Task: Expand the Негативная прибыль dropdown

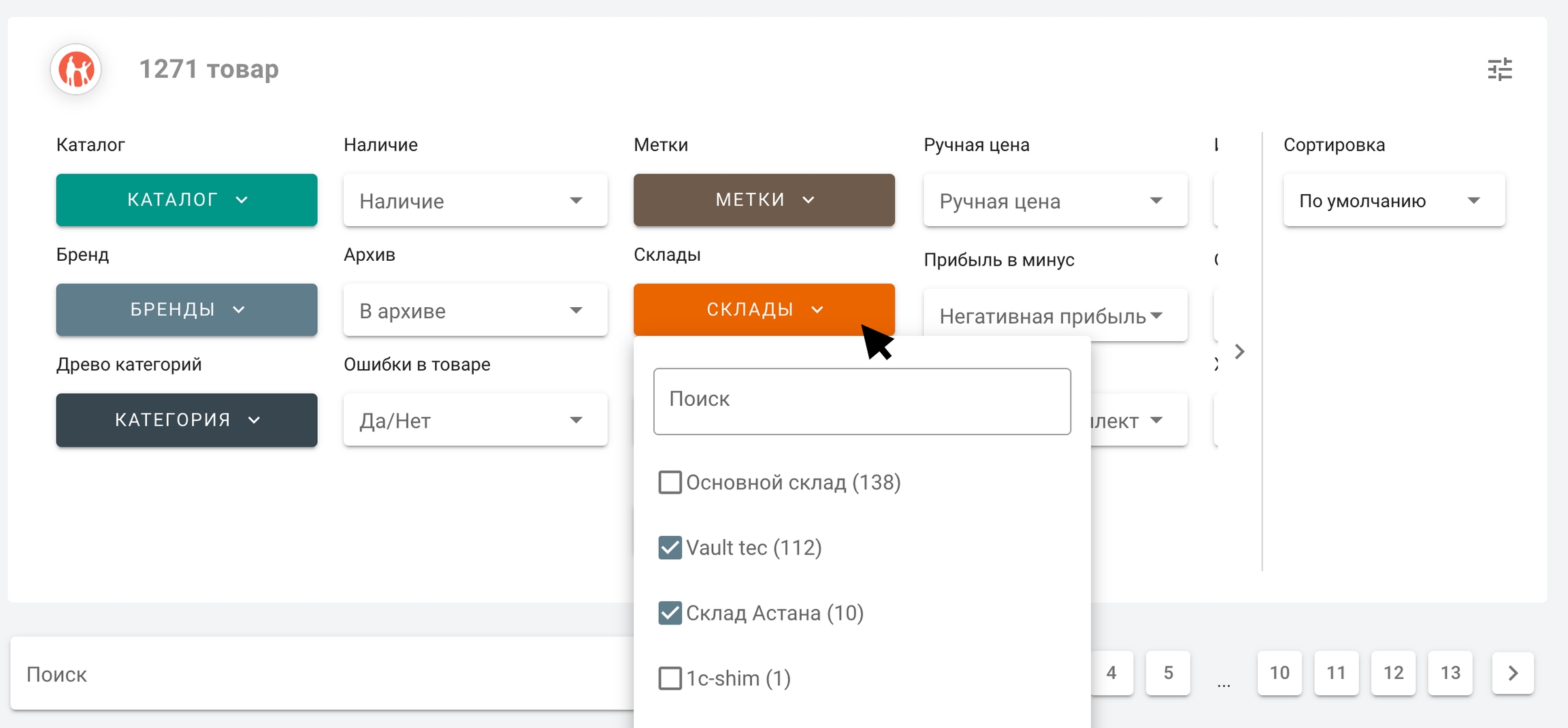Action: (1055, 316)
